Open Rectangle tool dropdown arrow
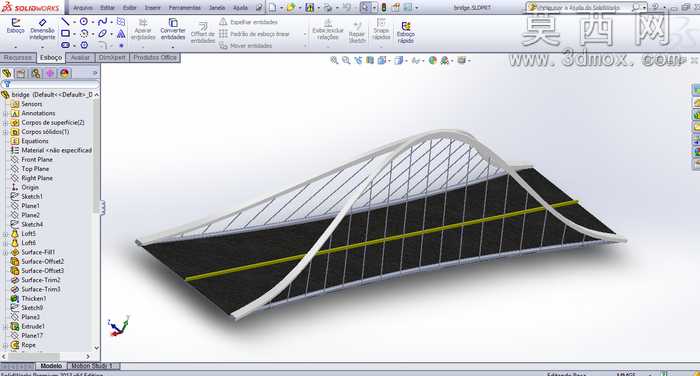The image size is (700, 376). tap(74, 34)
